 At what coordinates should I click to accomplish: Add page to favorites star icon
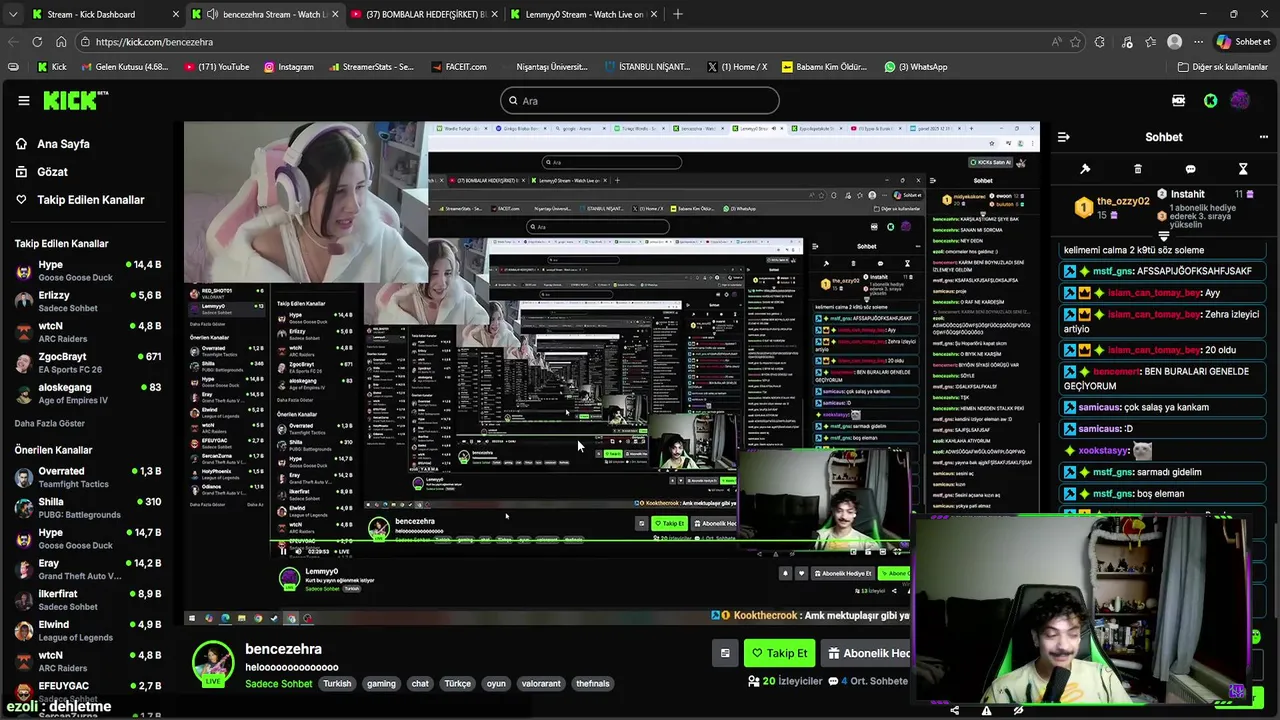click(1075, 42)
